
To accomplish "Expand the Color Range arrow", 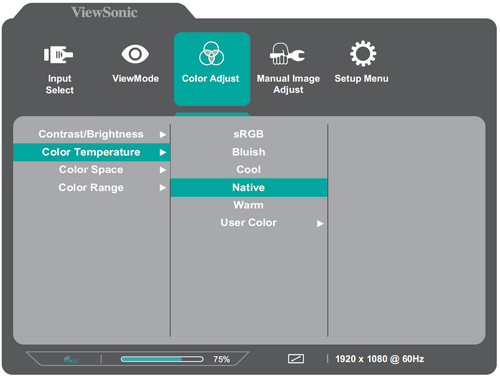I will [x=163, y=188].
